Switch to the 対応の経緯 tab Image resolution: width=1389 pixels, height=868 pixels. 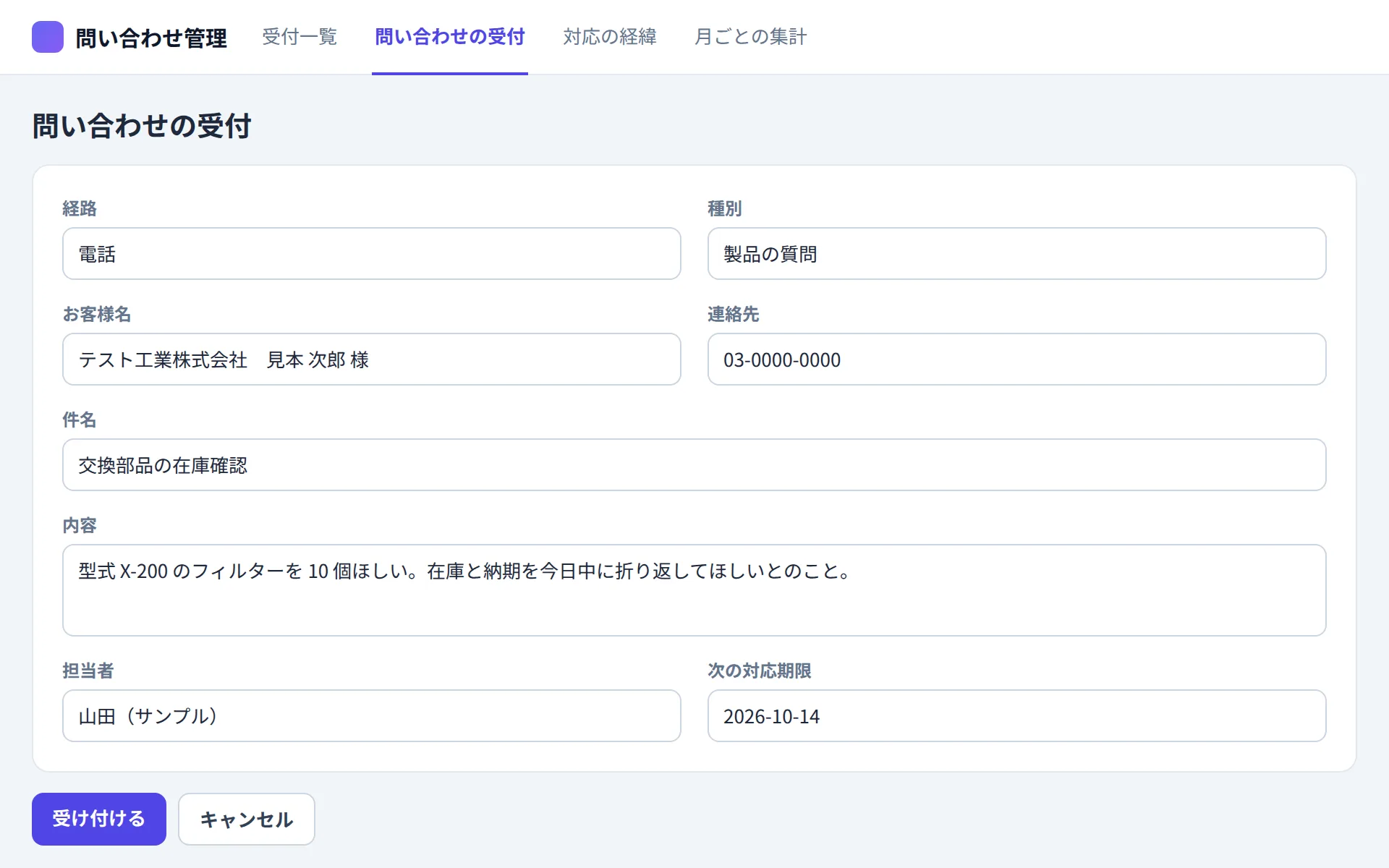click(x=610, y=37)
